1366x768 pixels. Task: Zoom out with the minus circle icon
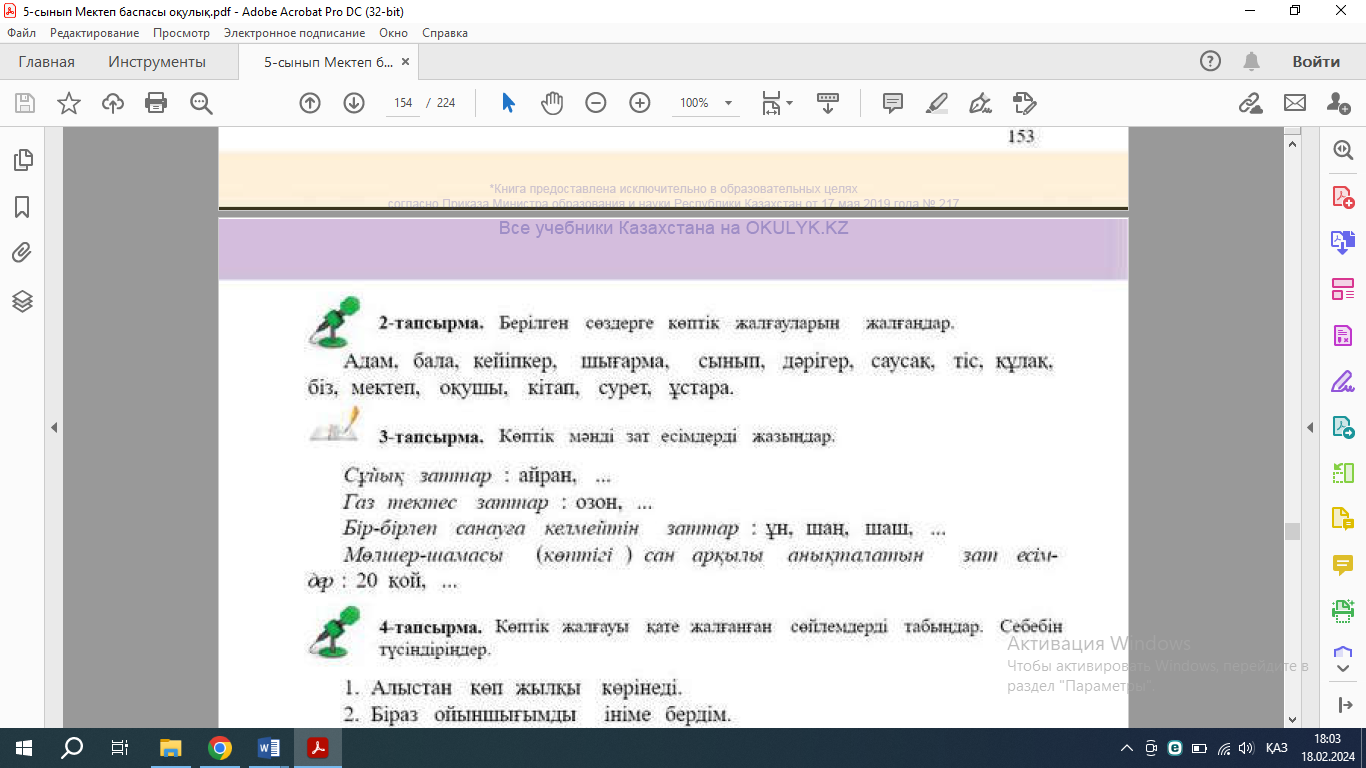596,103
